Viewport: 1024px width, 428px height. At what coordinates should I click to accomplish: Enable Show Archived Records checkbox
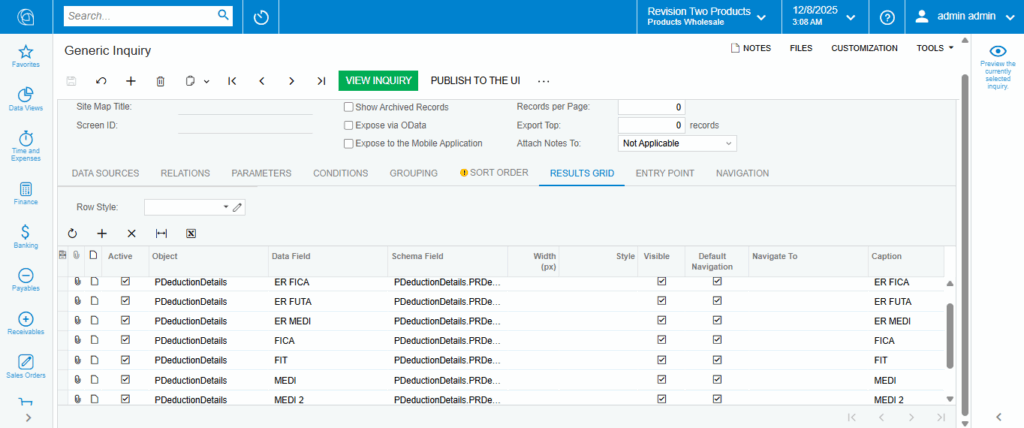coord(348,107)
